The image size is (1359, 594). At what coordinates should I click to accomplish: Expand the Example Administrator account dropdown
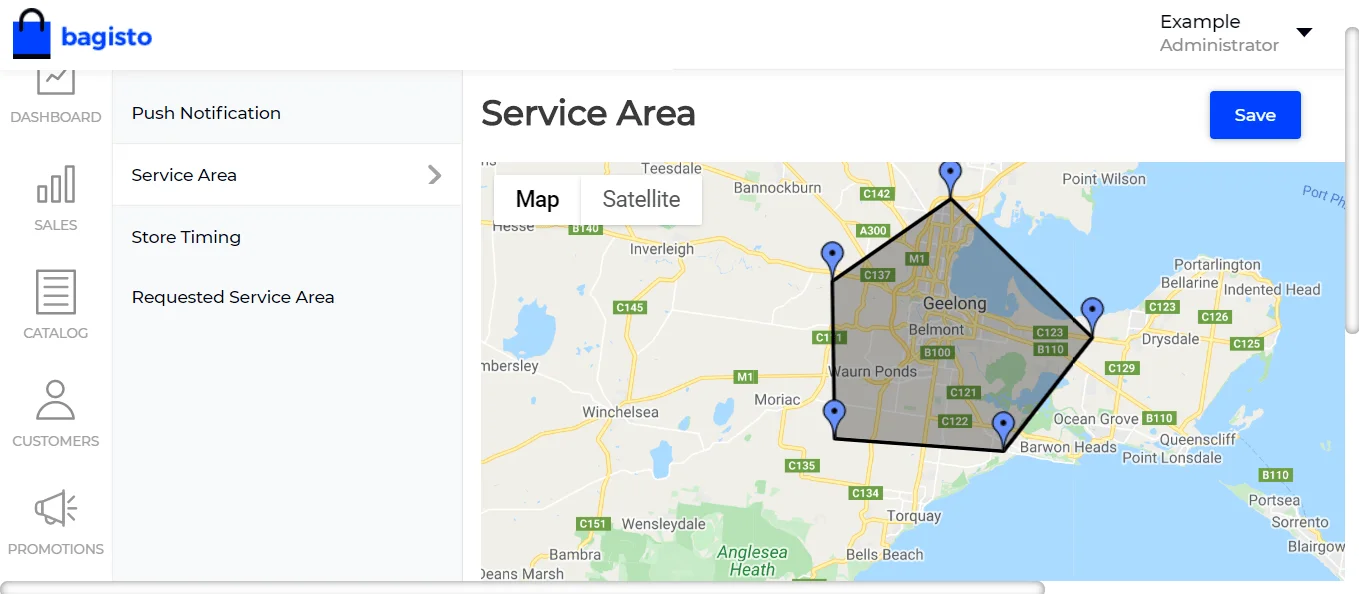[x=1304, y=32]
